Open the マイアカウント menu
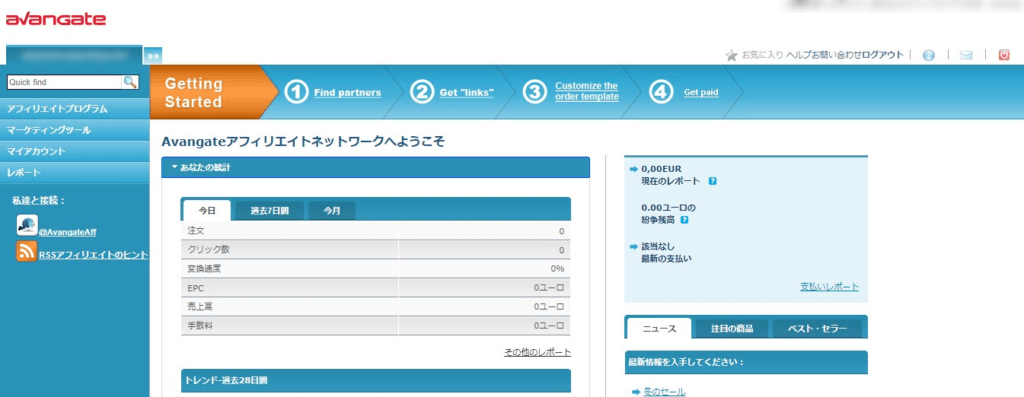Image resolution: width=1024 pixels, height=397 pixels. 74,151
